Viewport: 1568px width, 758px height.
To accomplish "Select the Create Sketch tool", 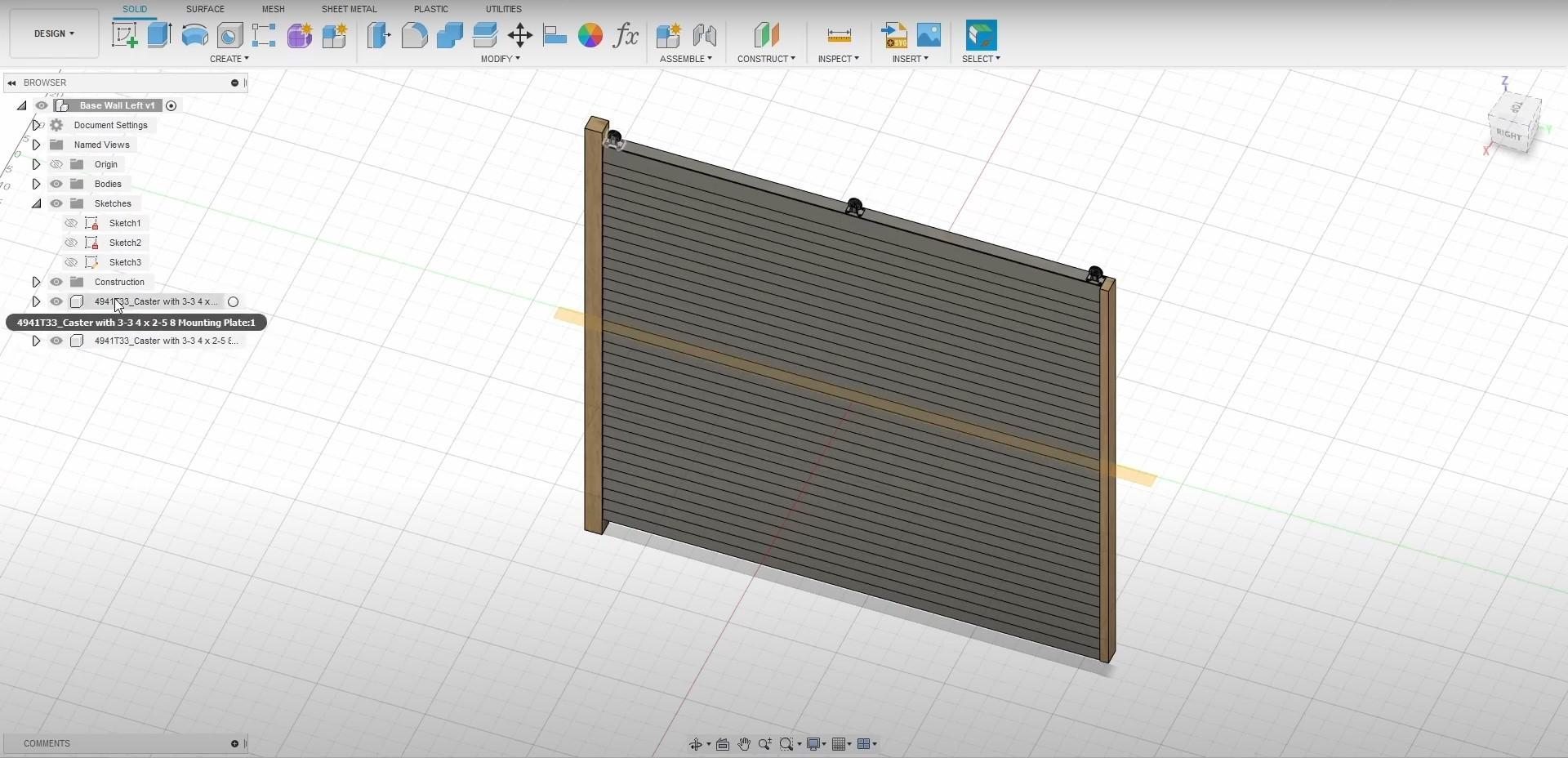I will click(124, 35).
